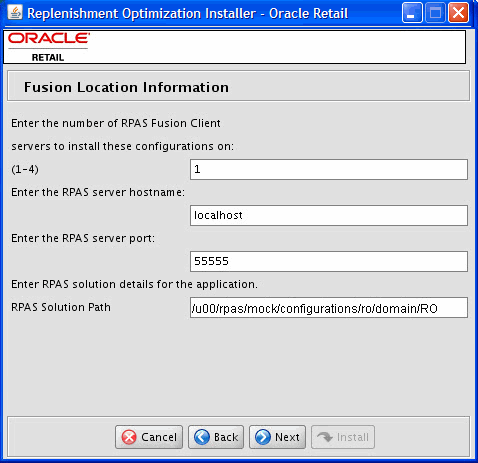Viewport: 478px width, 463px height.
Task: Click the Cancel button
Action: [x=149, y=437]
